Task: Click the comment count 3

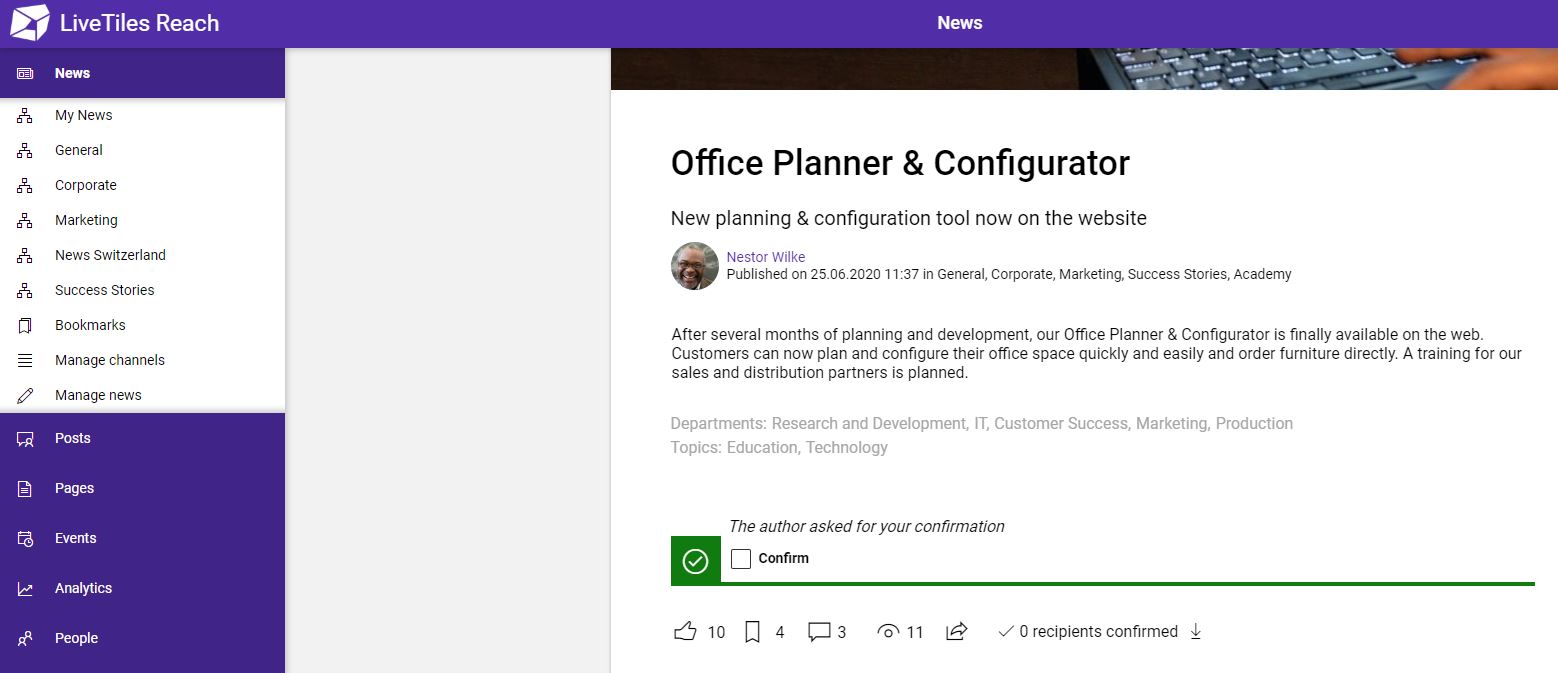Action: (842, 632)
